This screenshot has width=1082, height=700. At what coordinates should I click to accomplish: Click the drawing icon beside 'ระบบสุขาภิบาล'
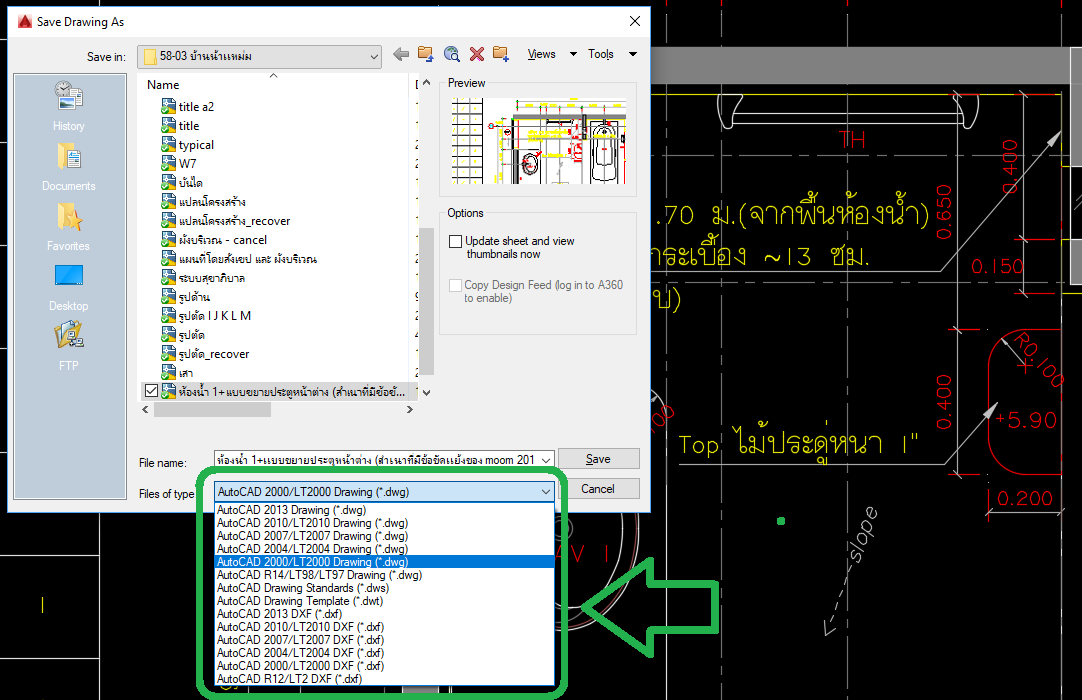point(168,278)
